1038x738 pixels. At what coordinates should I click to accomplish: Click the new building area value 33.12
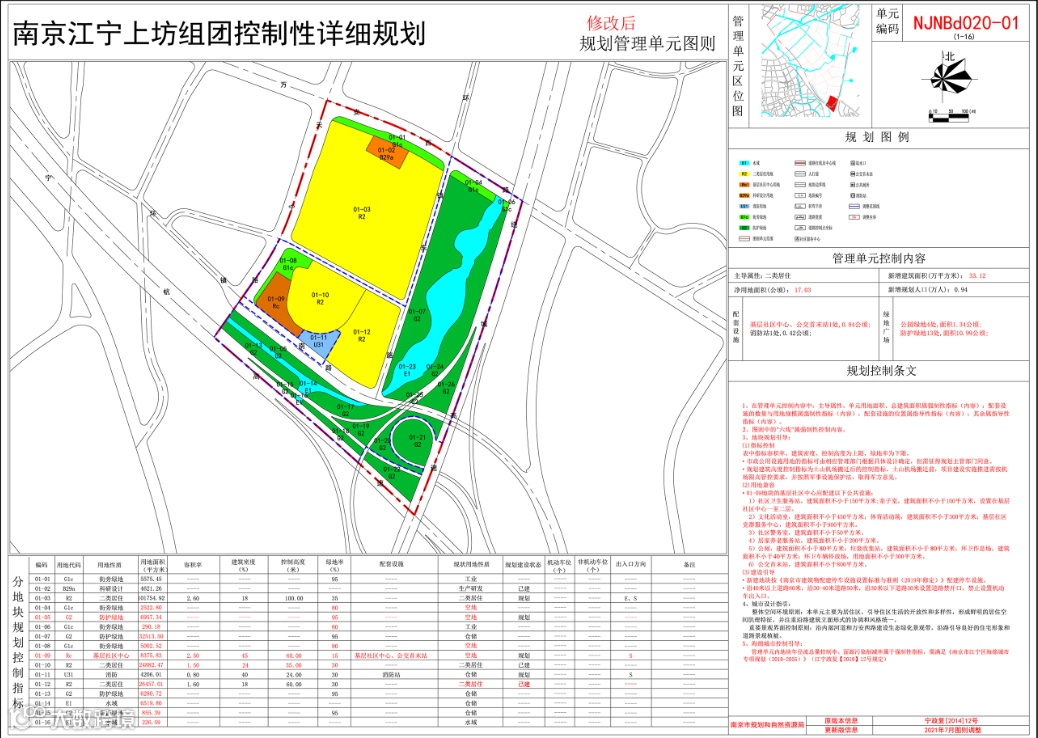click(x=977, y=275)
